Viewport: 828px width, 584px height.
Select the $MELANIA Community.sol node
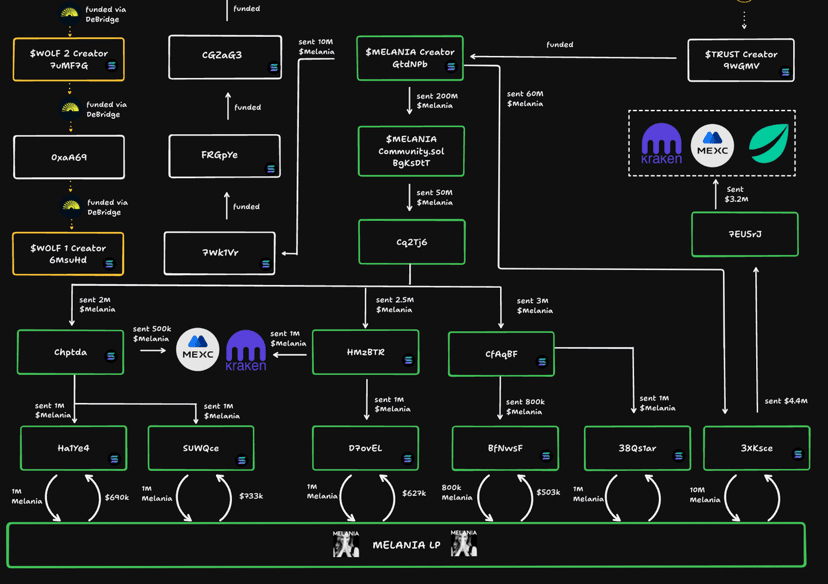coord(411,151)
